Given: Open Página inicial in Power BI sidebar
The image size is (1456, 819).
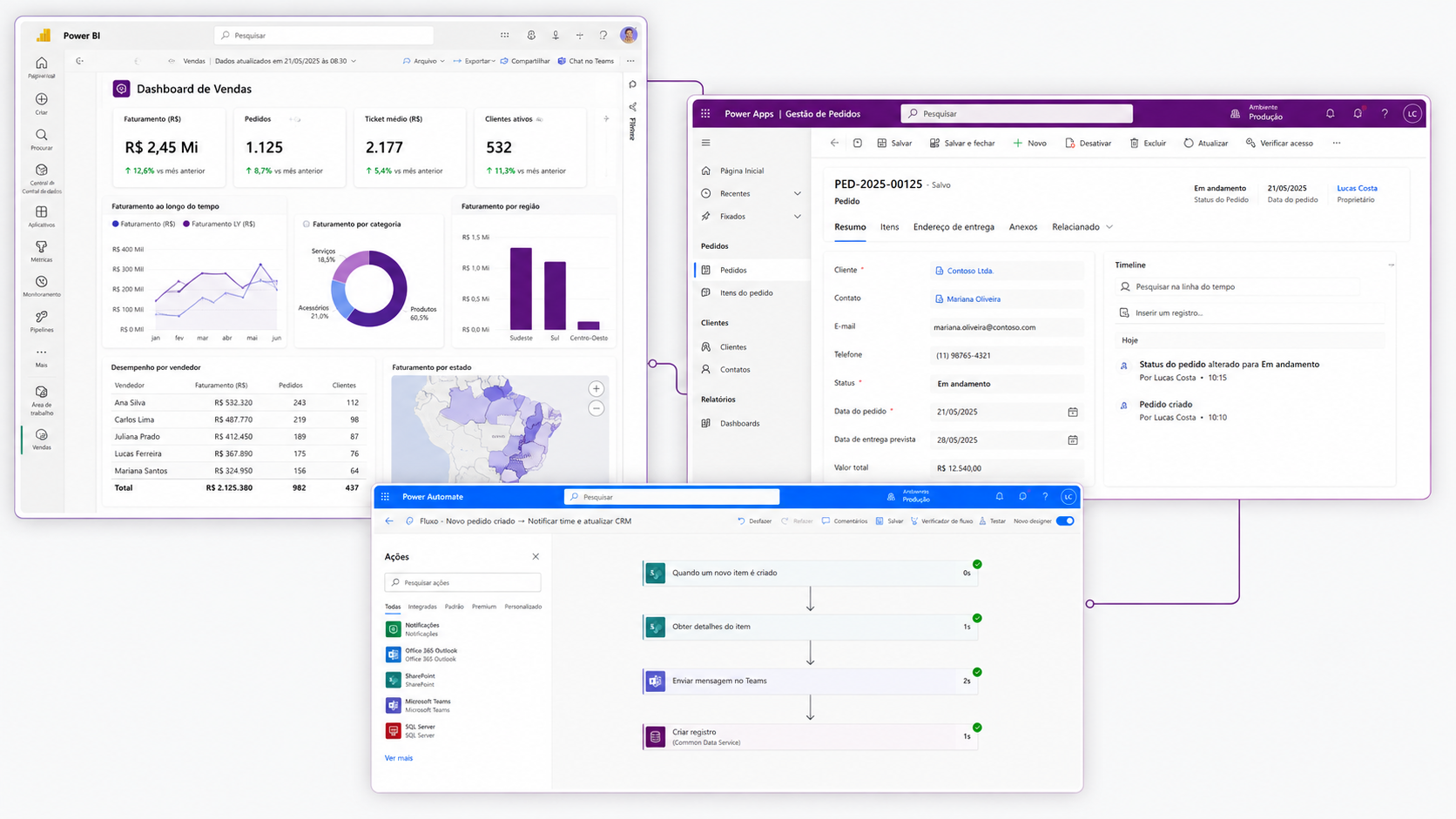Looking at the screenshot, I should click(41, 67).
